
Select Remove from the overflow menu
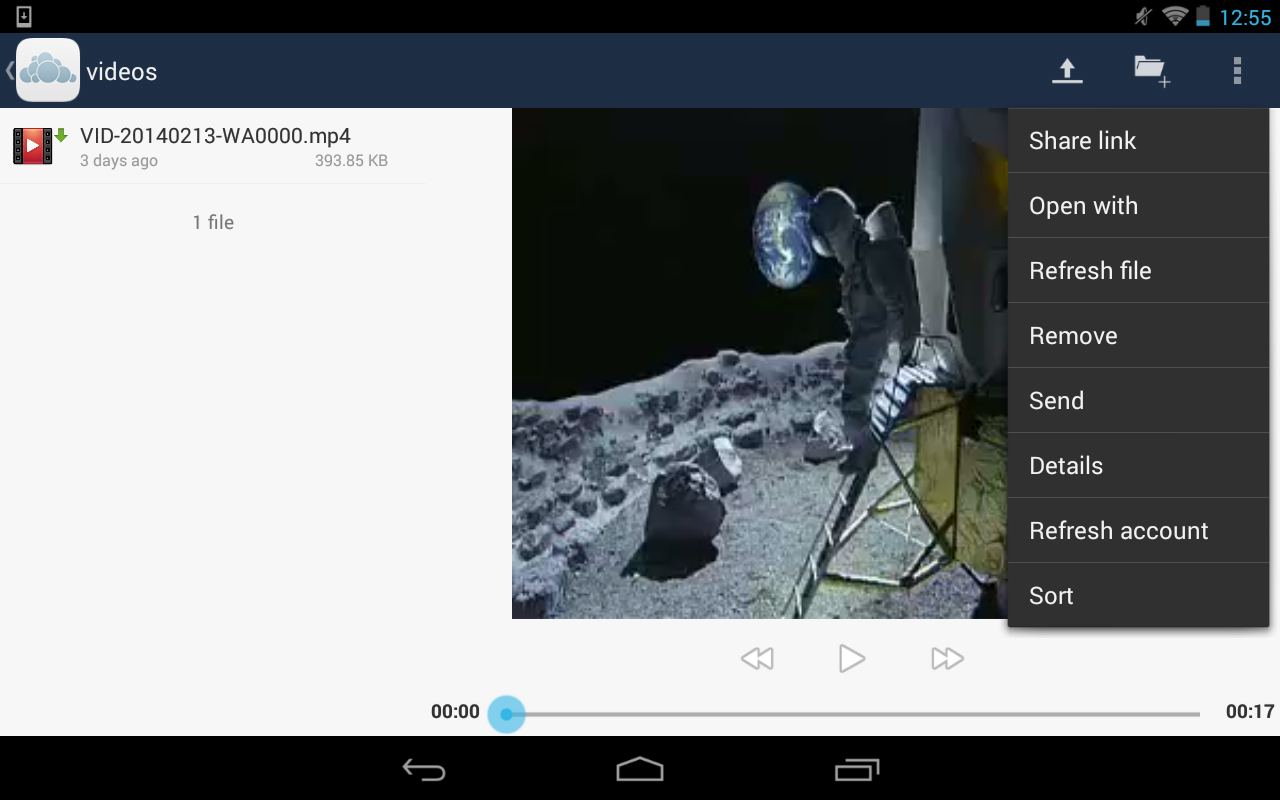click(1138, 336)
